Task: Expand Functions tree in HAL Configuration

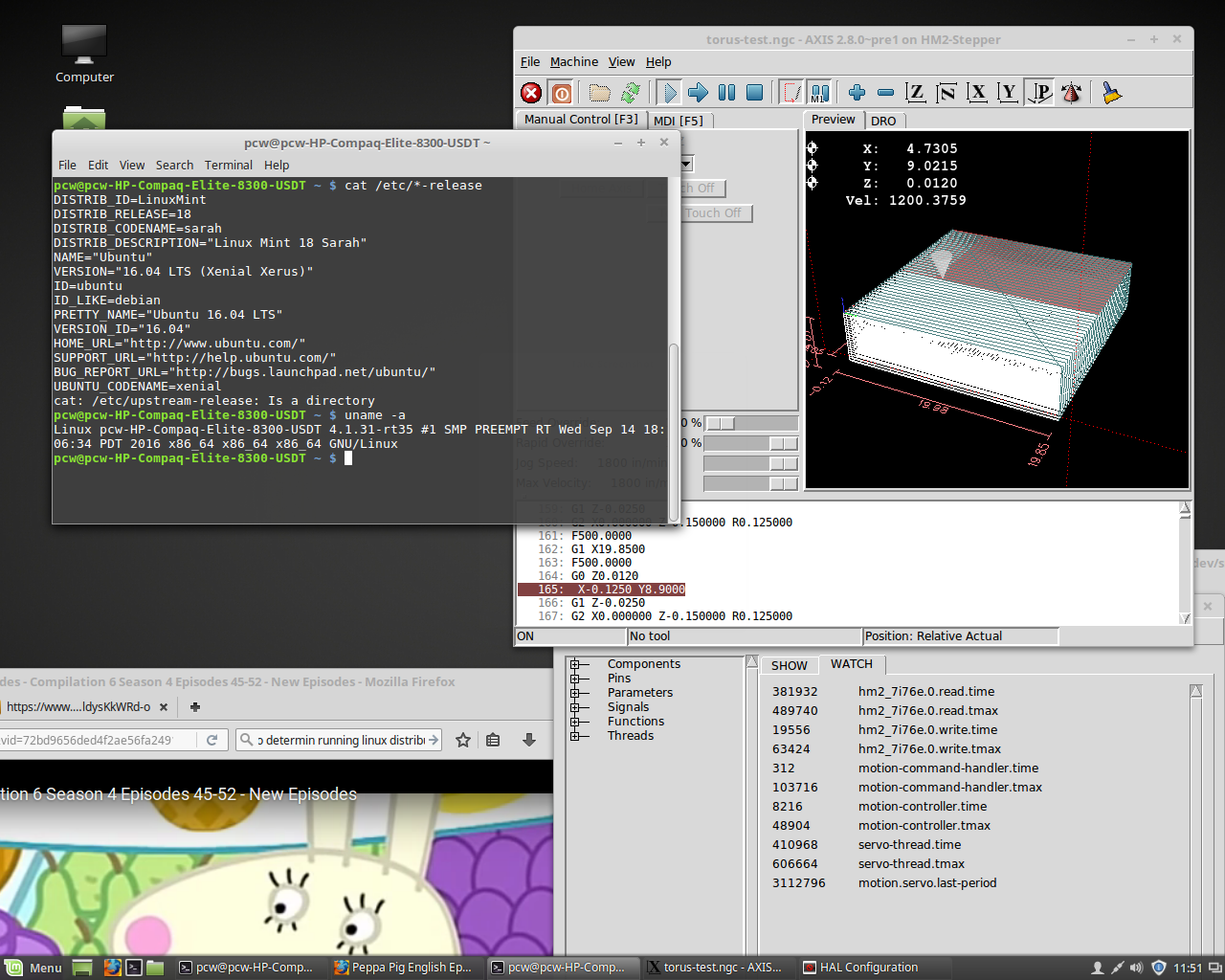Action: tap(574, 722)
